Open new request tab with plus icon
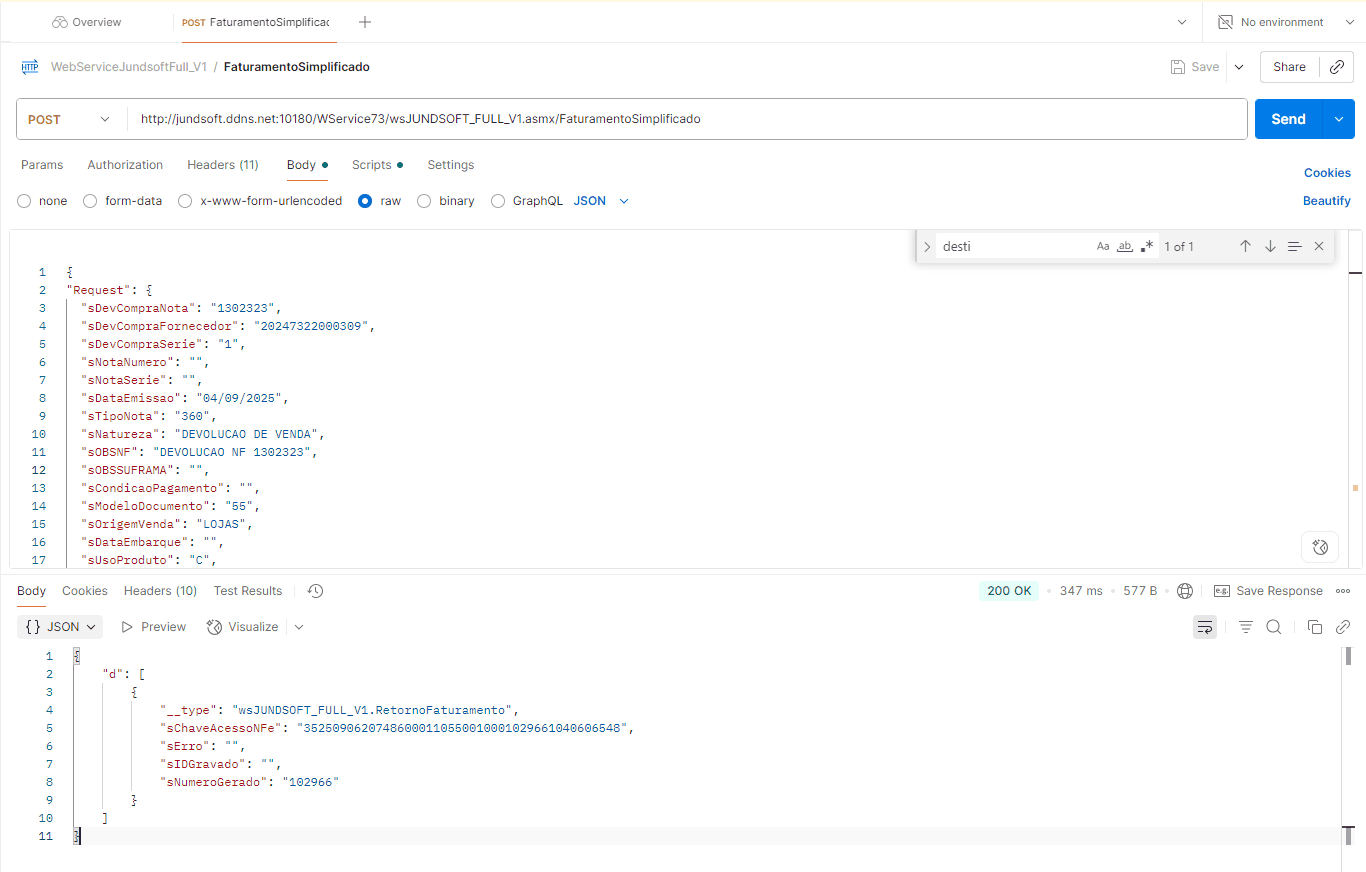This screenshot has width=1366, height=872. pos(365,22)
